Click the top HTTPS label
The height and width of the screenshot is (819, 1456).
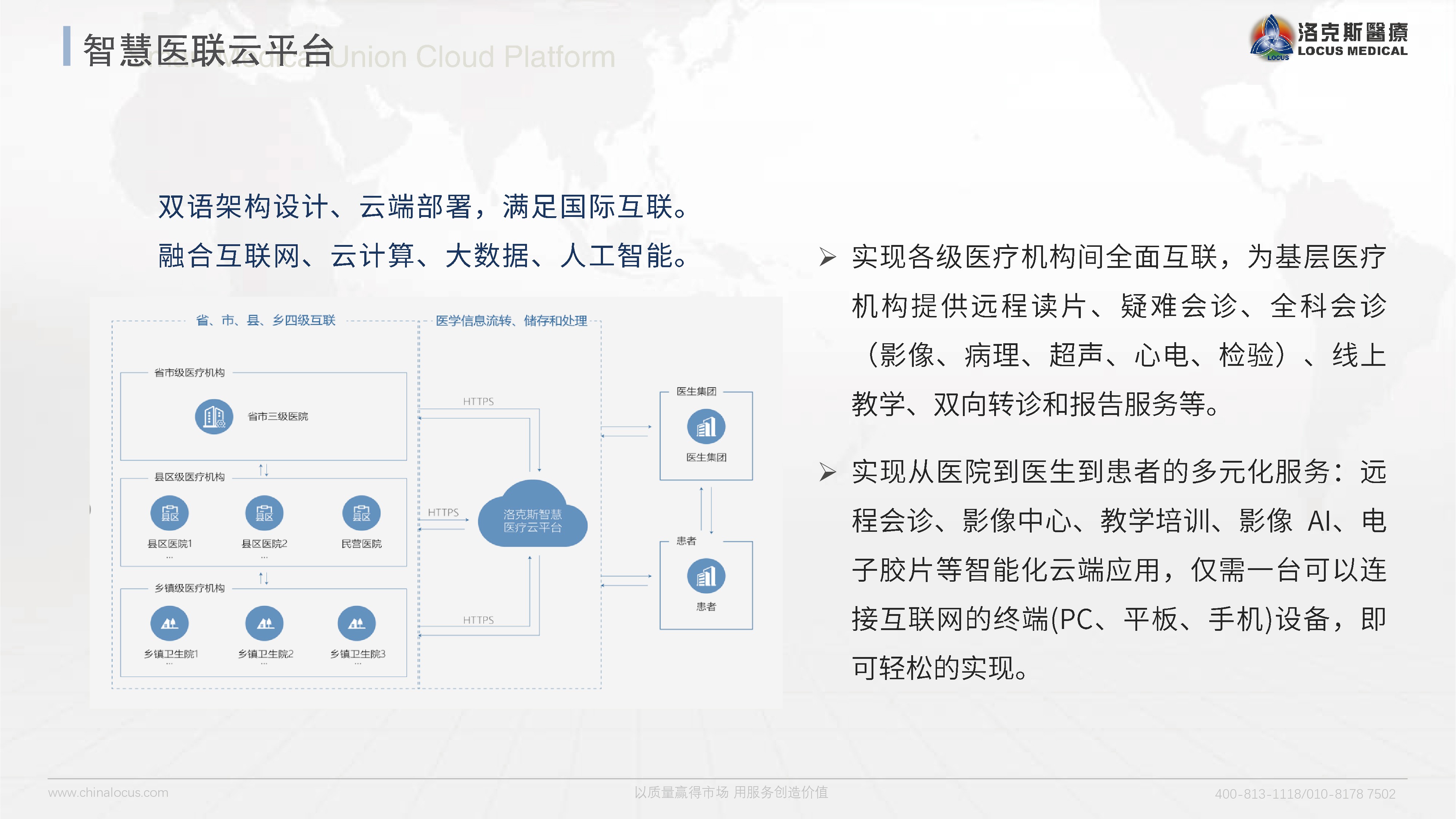[x=478, y=401]
